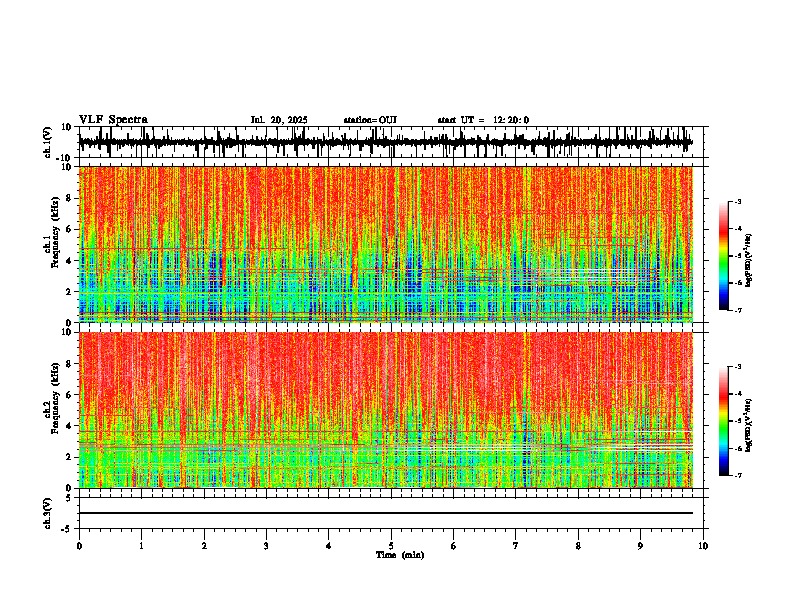Click the "ch.1(V)" axis label at top
Image resolution: width=792 pixels, height=612 pixels.
48,142
